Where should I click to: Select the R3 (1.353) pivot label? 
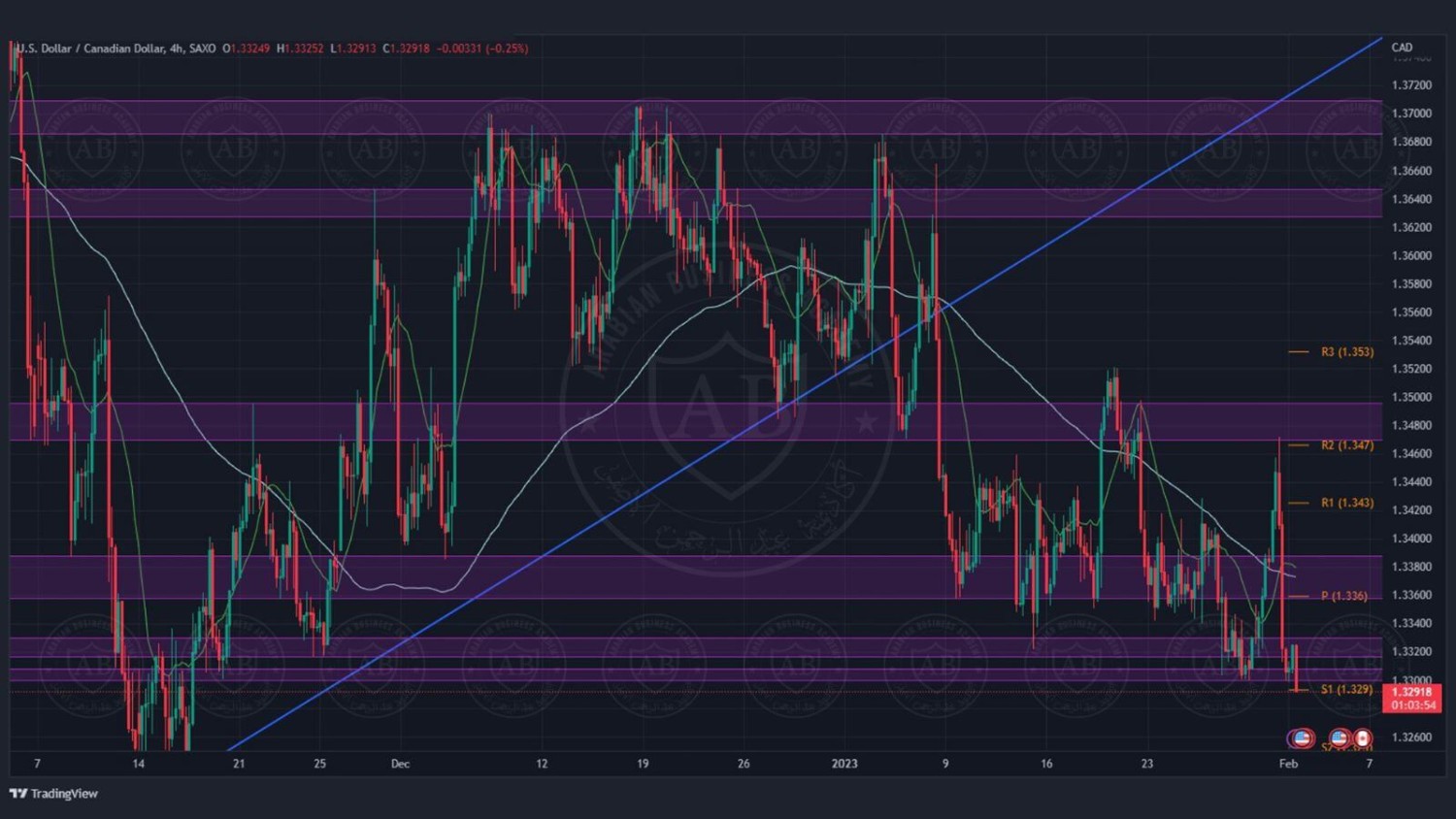coord(1346,352)
